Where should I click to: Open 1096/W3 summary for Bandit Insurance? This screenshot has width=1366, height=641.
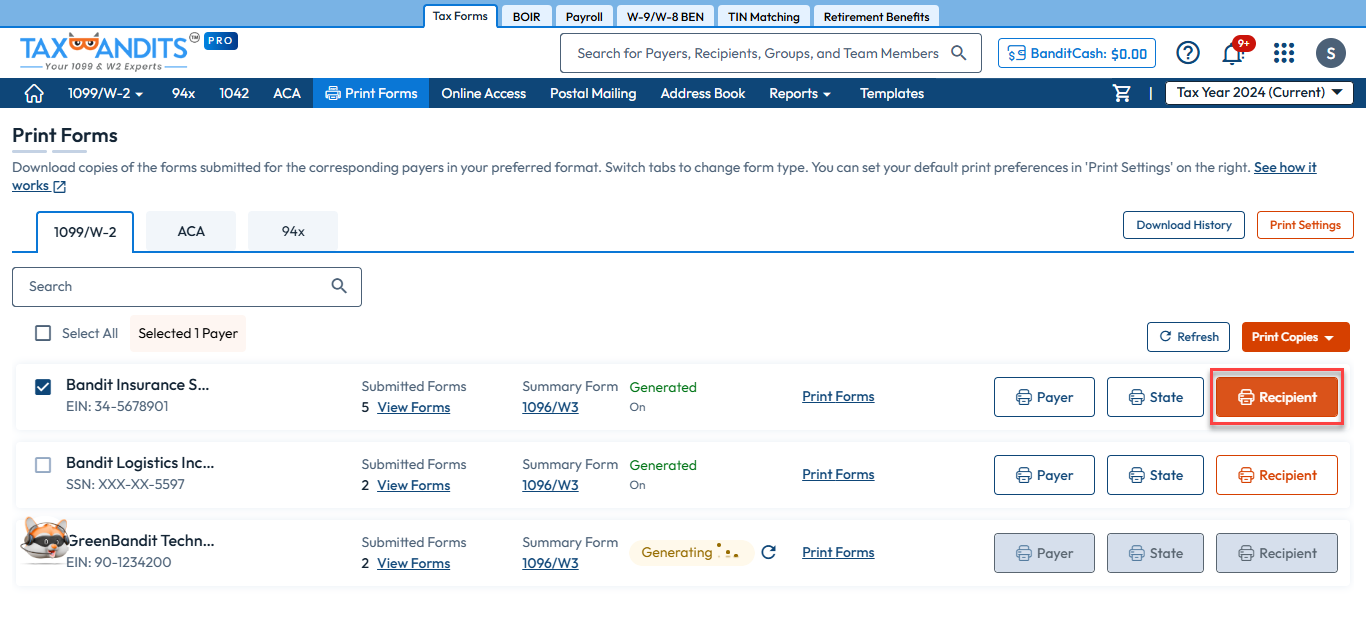click(x=550, y=407)
